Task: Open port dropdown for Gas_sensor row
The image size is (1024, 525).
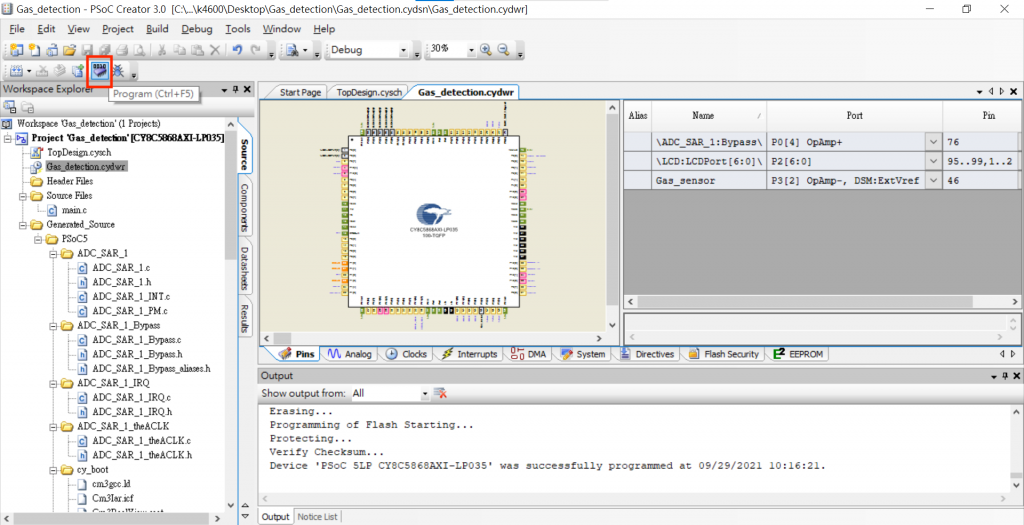Action: (x=933, y=180)
